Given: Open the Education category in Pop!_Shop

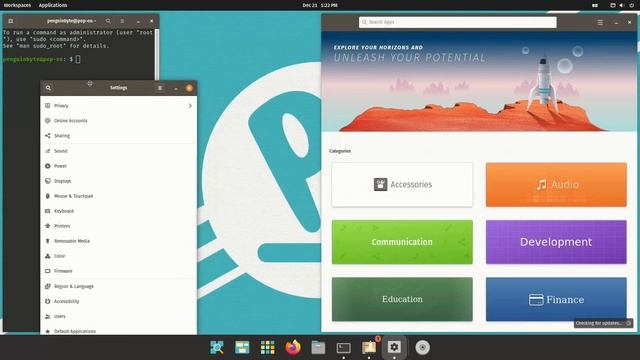Looking at the screenshot, I should pos(402,299).
